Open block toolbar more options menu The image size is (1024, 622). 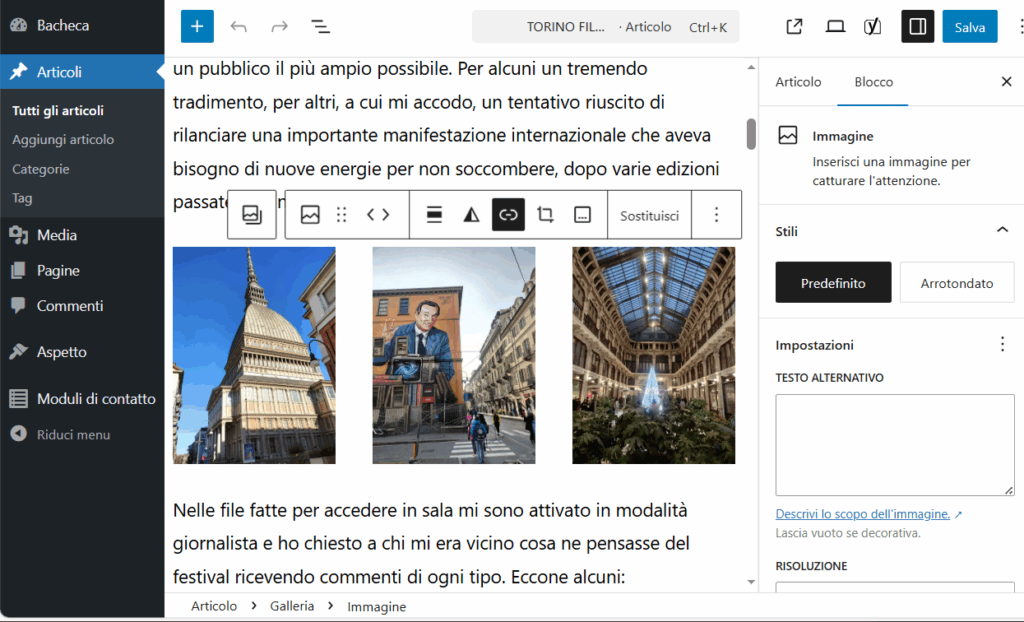(x=716, y=215)
